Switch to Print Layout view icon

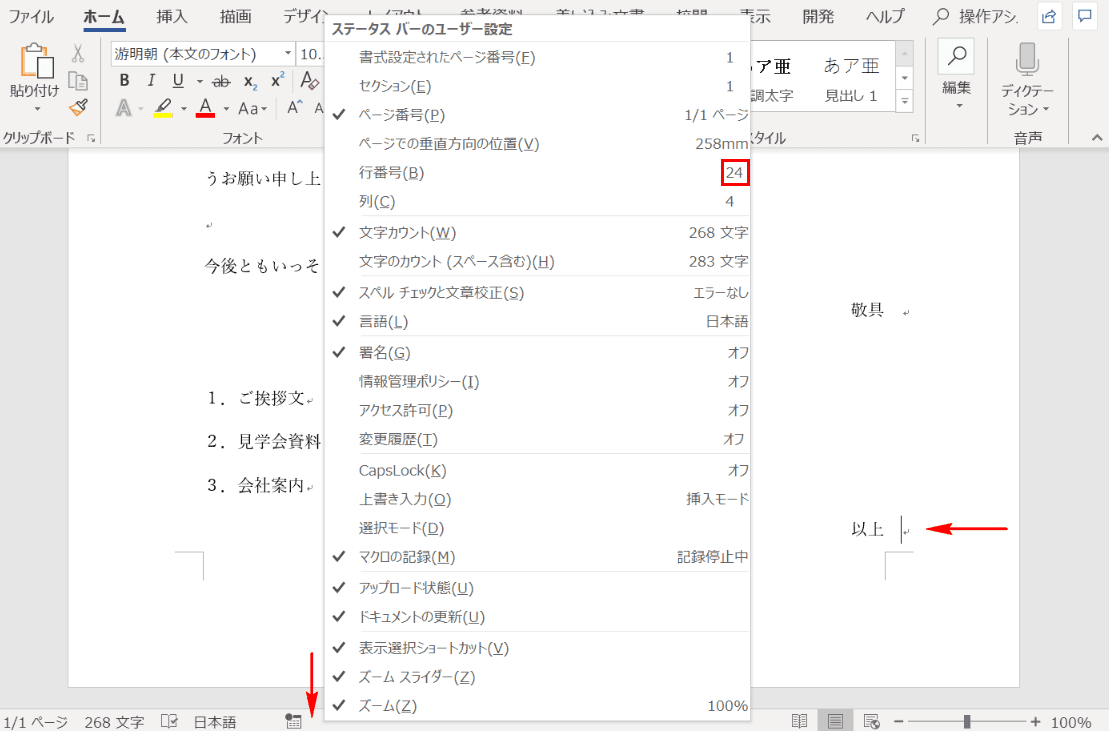pyautogui.click(x=835, y=721)
